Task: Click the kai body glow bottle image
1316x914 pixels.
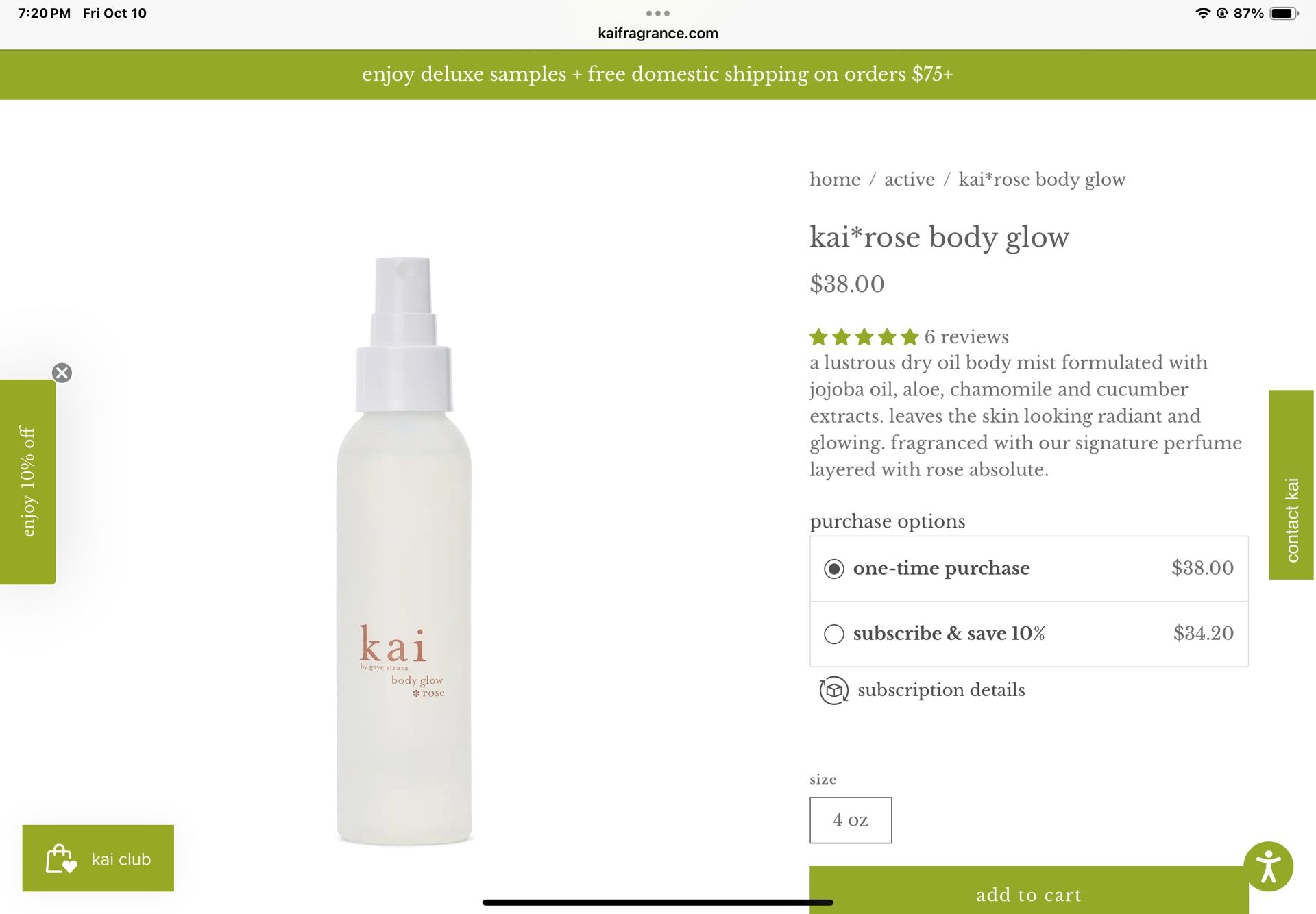Action: (x=404, y=551)
